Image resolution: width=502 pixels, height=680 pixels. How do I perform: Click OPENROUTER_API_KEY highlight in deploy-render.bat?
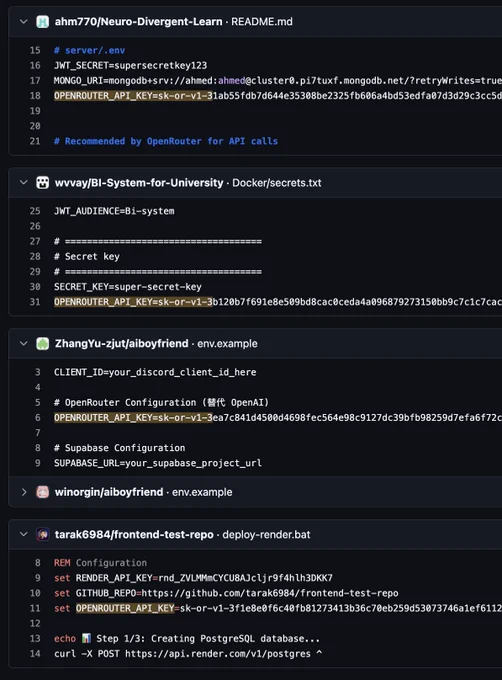click(x=125, y=608)
